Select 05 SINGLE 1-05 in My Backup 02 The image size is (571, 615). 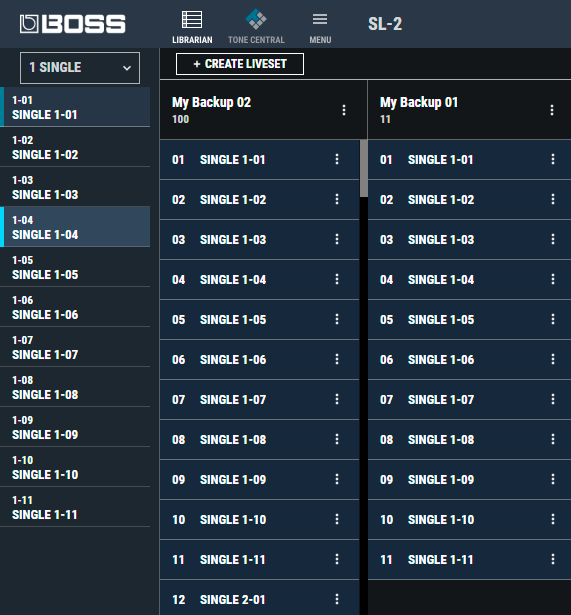click(260, 320)
